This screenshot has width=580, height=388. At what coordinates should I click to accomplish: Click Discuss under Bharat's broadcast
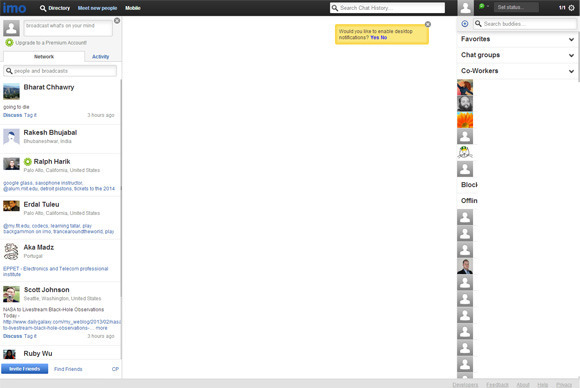[x=12, y=115]
